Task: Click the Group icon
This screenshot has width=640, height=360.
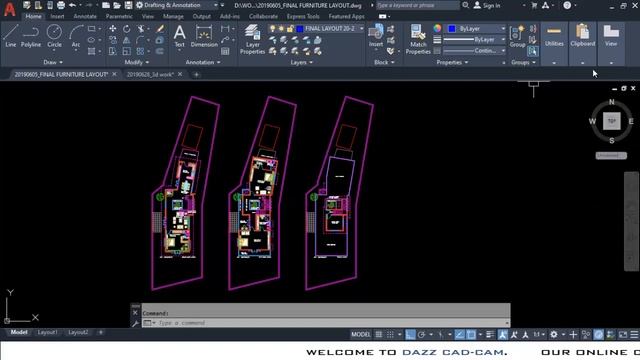Action: coord(517,36)
